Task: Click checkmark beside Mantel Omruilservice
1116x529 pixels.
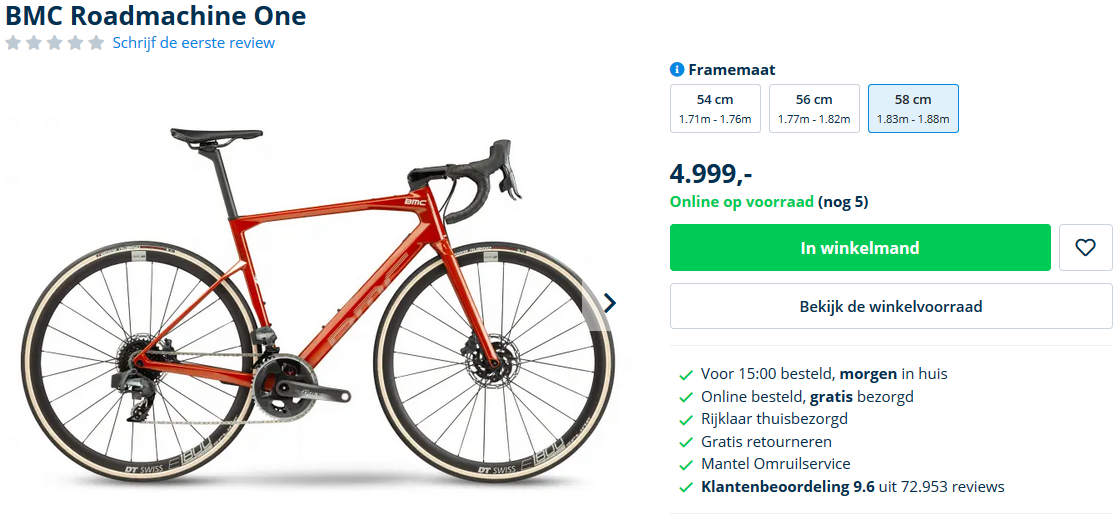Action: coord(685,465)
